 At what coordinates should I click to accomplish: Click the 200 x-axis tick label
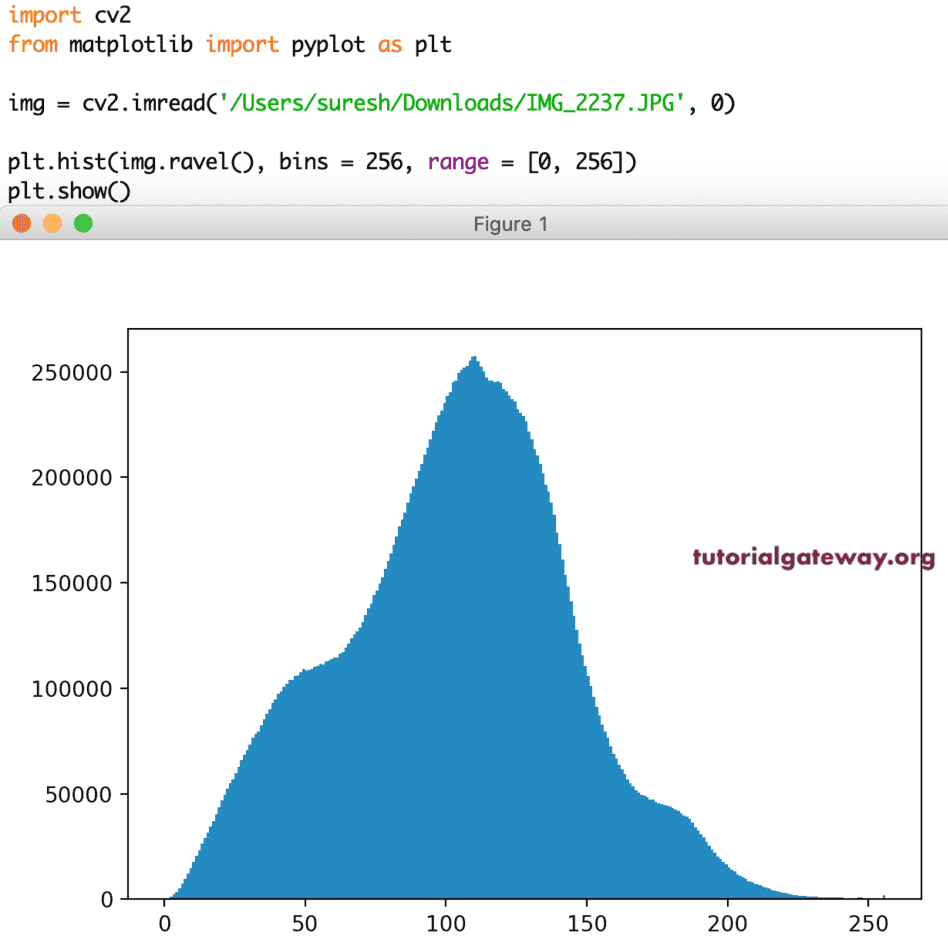[727, 923]
